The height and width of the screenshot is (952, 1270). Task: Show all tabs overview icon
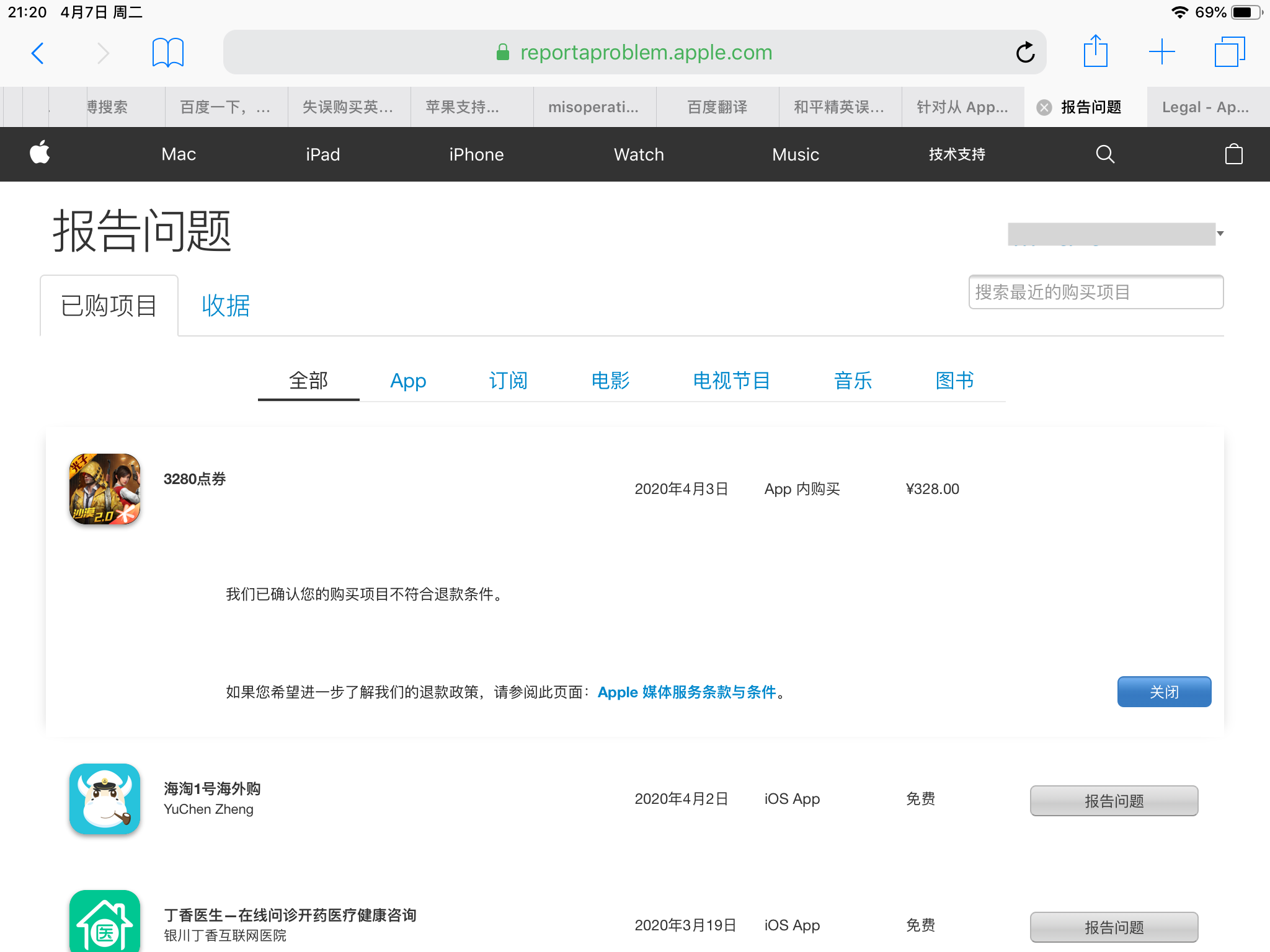coord(1230,52)
